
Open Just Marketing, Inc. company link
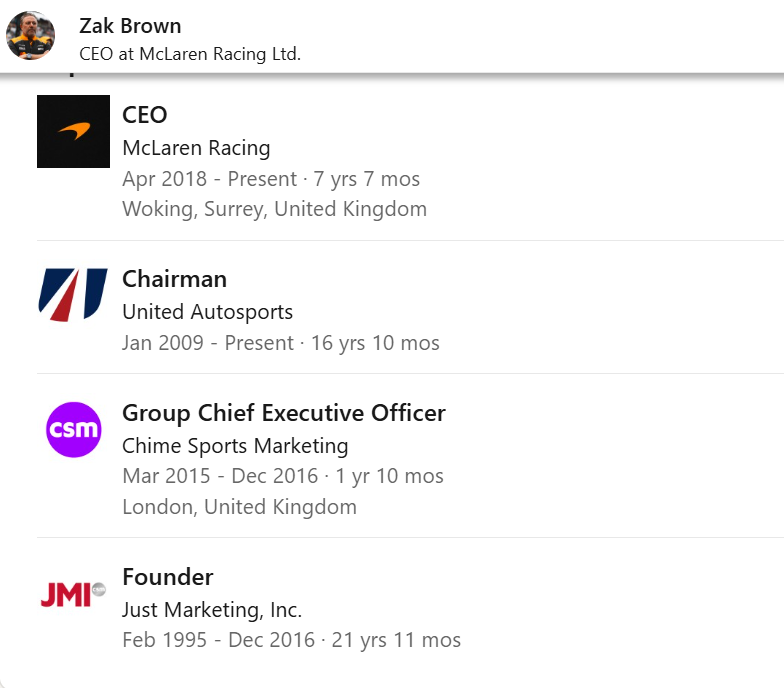(212, 610)
